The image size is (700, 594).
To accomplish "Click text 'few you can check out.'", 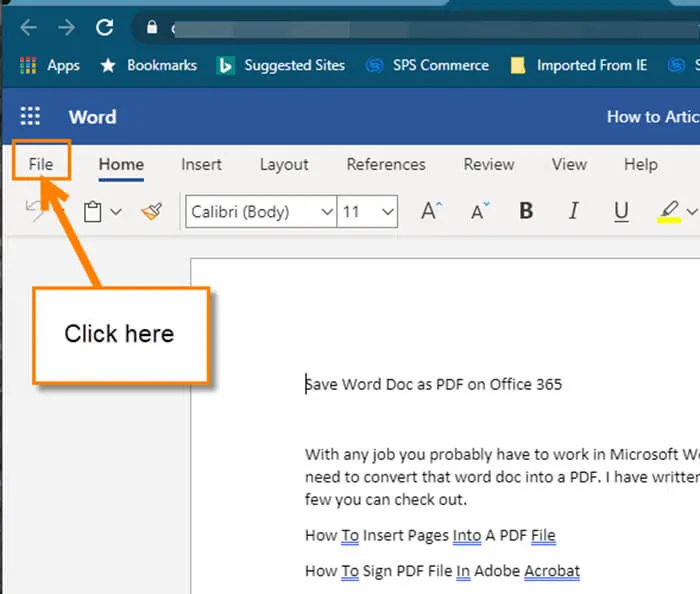I will pyautogui.click(x=386, y=499).
